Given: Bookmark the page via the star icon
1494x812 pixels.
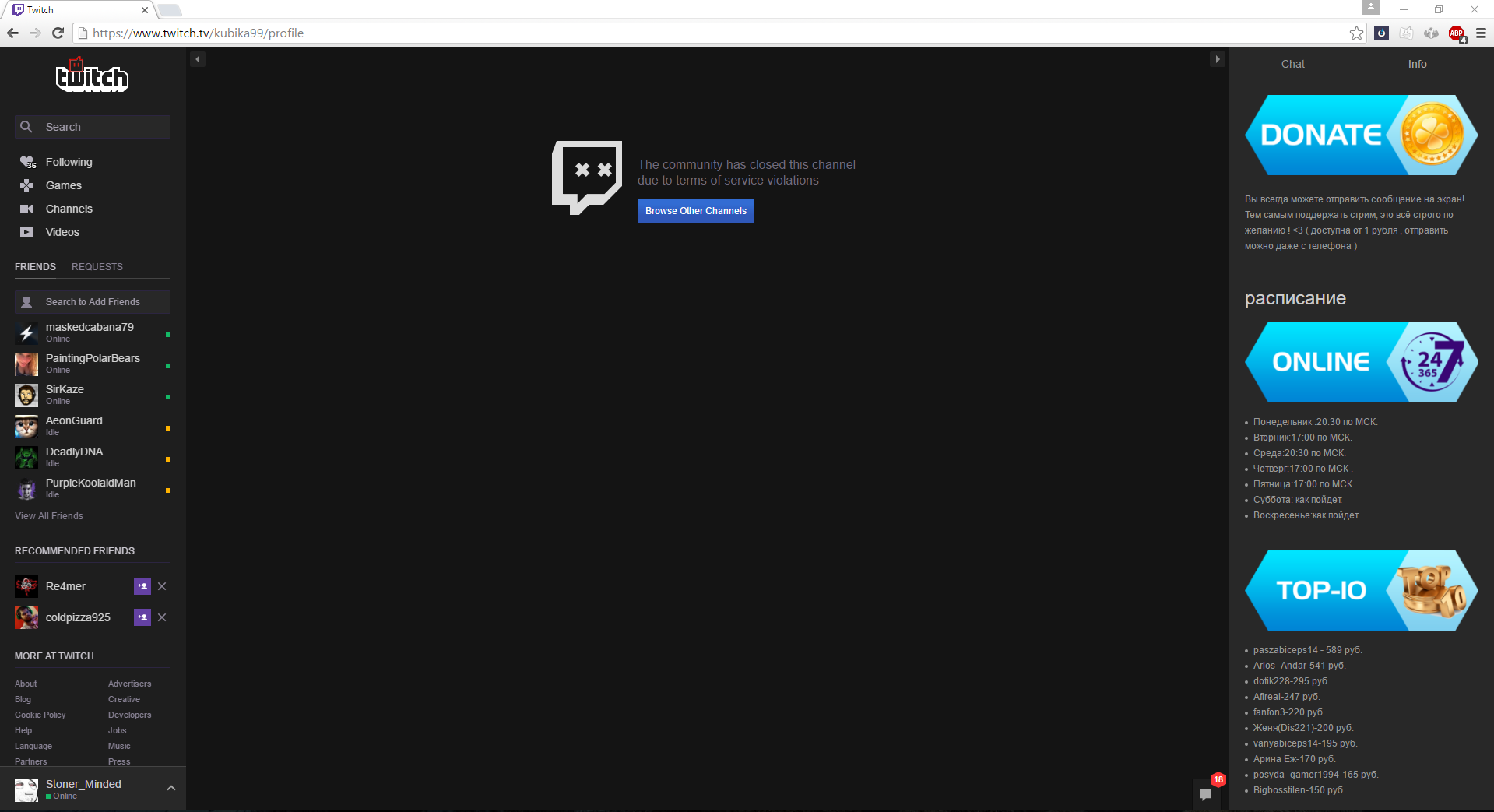Looking at the screenshot, I should 1357,33.
